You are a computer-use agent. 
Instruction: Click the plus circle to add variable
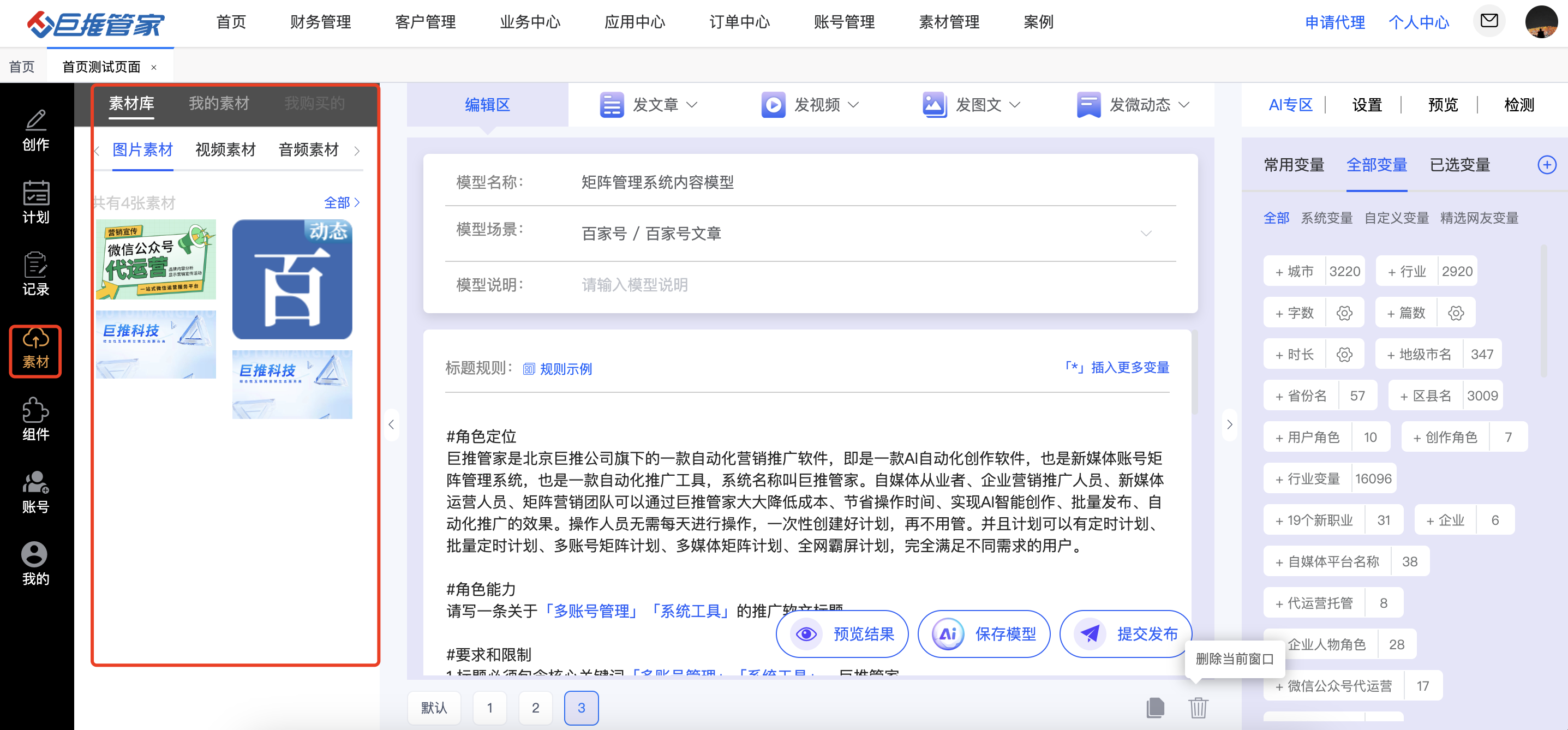(1546, 165)
